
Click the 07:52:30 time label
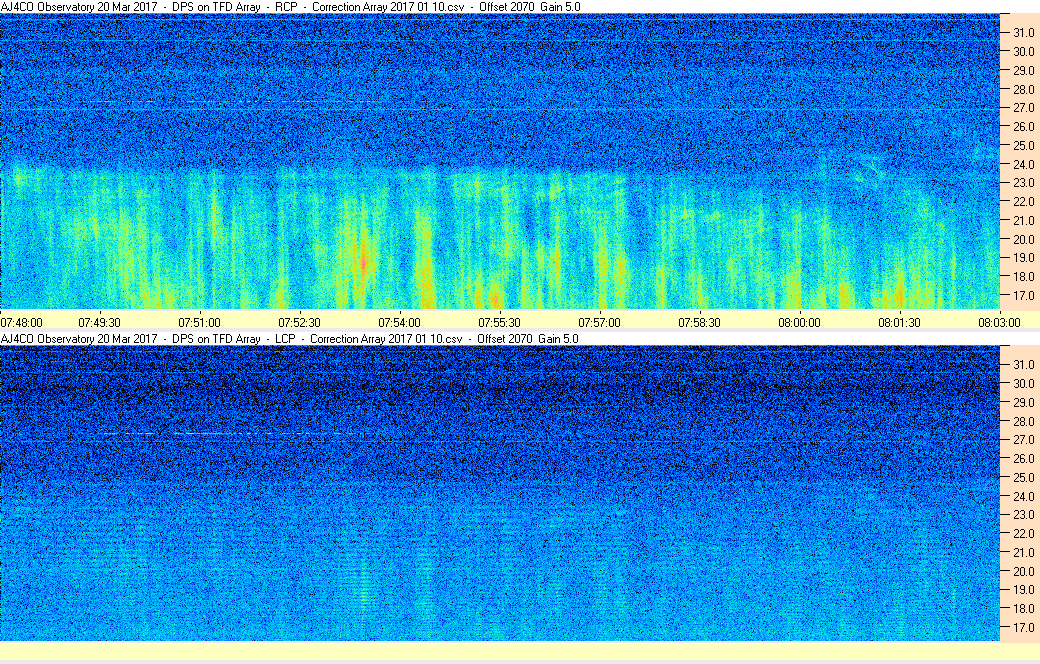(299, 322)
